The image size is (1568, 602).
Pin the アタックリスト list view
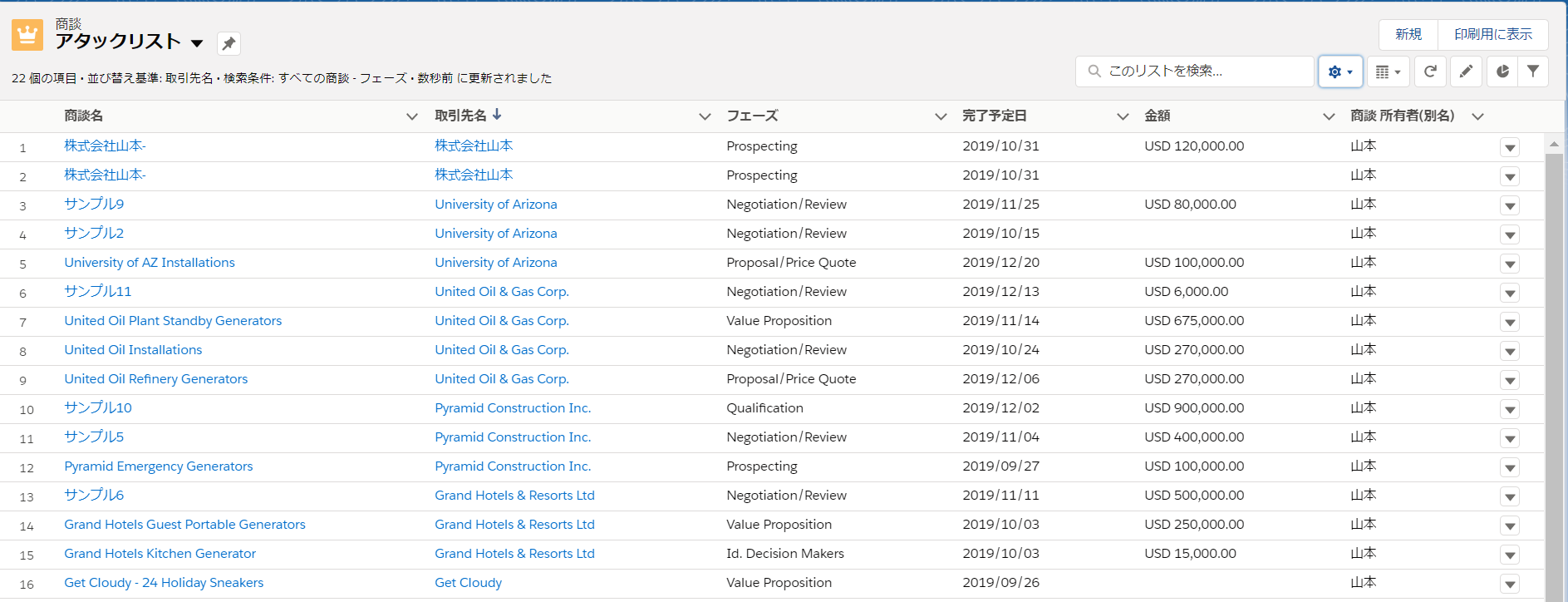pyautogui.click(x=229, y=43)
